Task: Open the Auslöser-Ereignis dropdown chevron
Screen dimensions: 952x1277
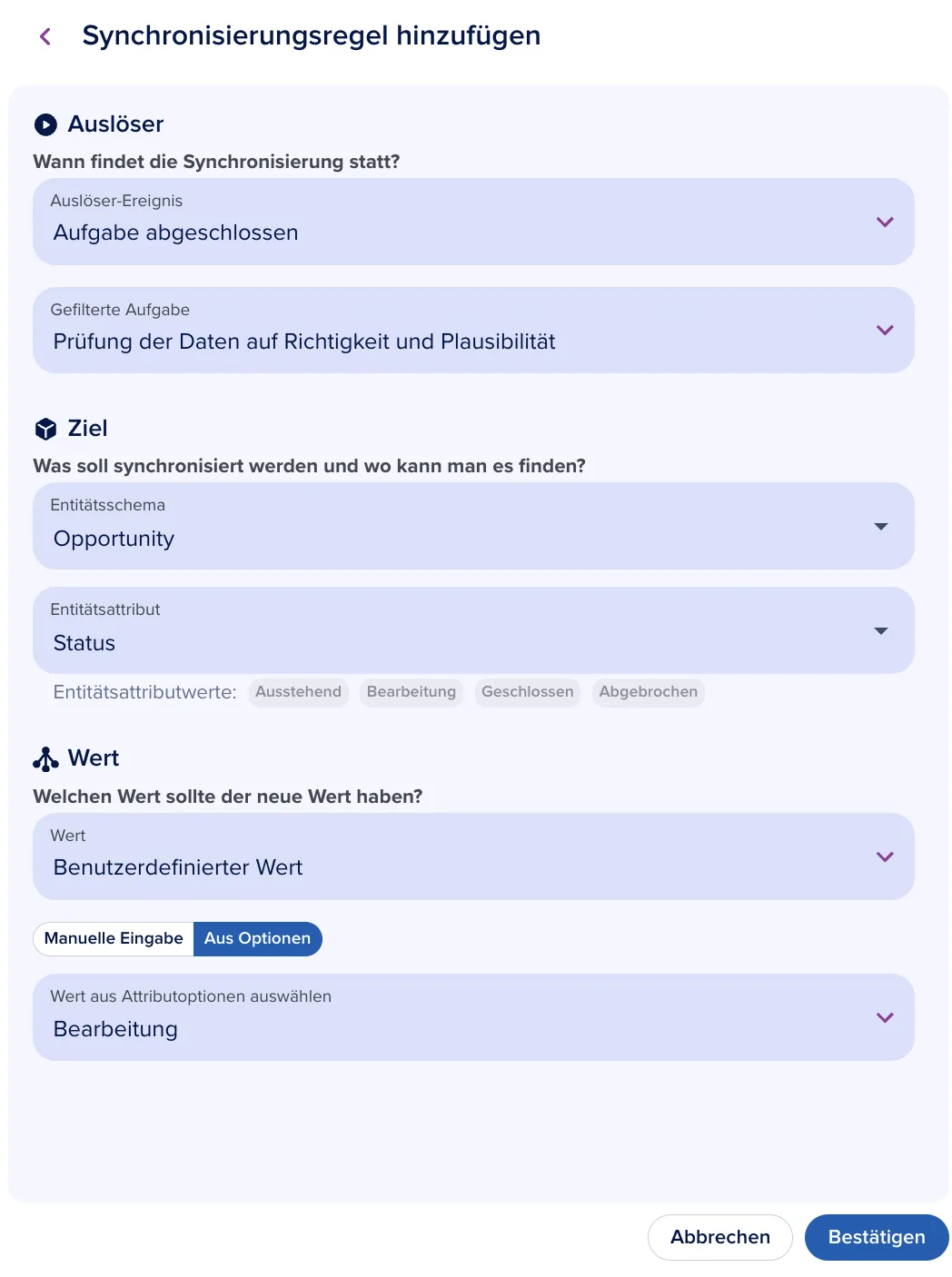Action: [885, 222]
